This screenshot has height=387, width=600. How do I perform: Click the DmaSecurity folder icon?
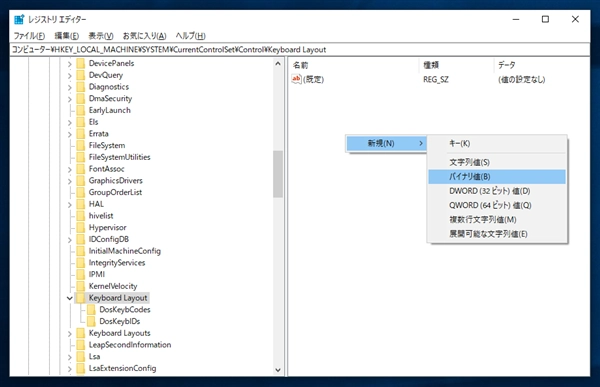coord(80,99)
